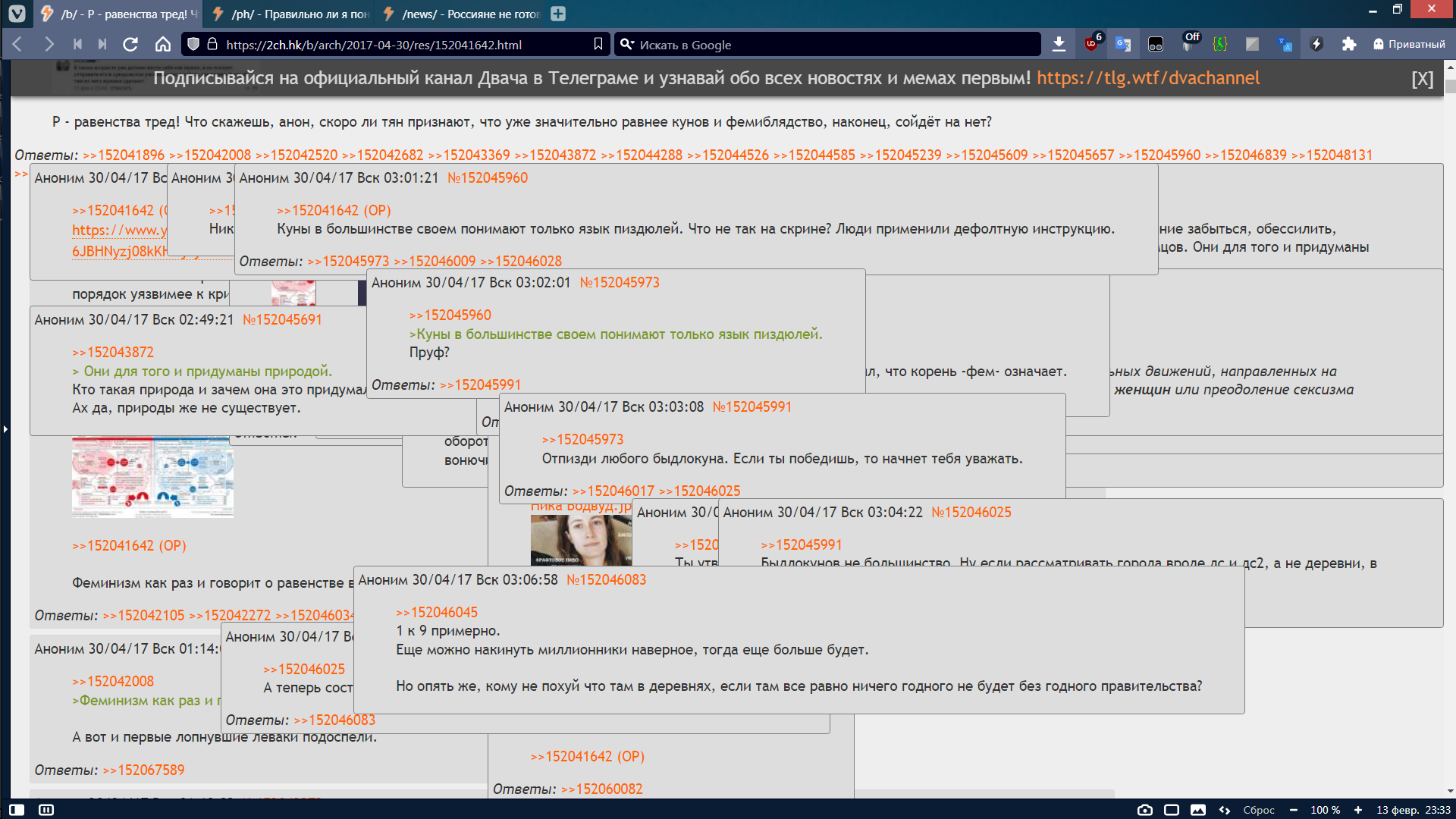Image resolution: width=1456 pixels, height=819 pixels.
Task: Click the woman's photo thumbnail
Action: coord(581,540)
